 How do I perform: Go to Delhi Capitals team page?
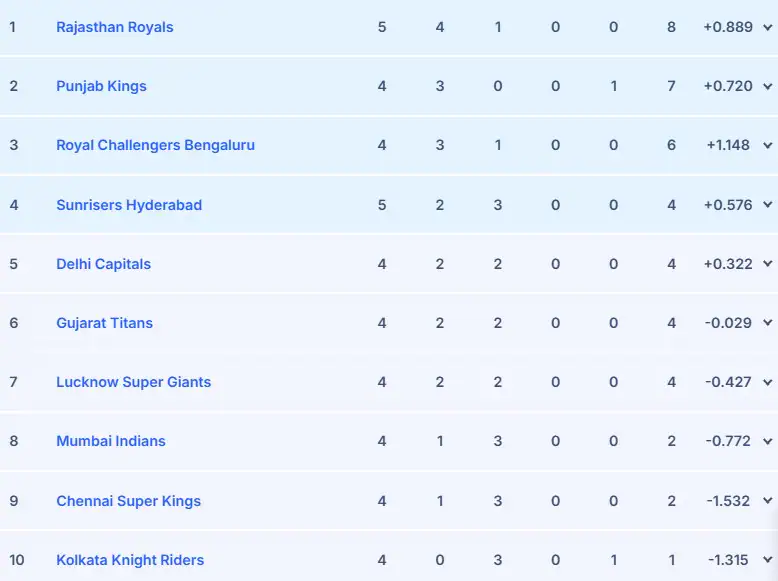(104, 264)
